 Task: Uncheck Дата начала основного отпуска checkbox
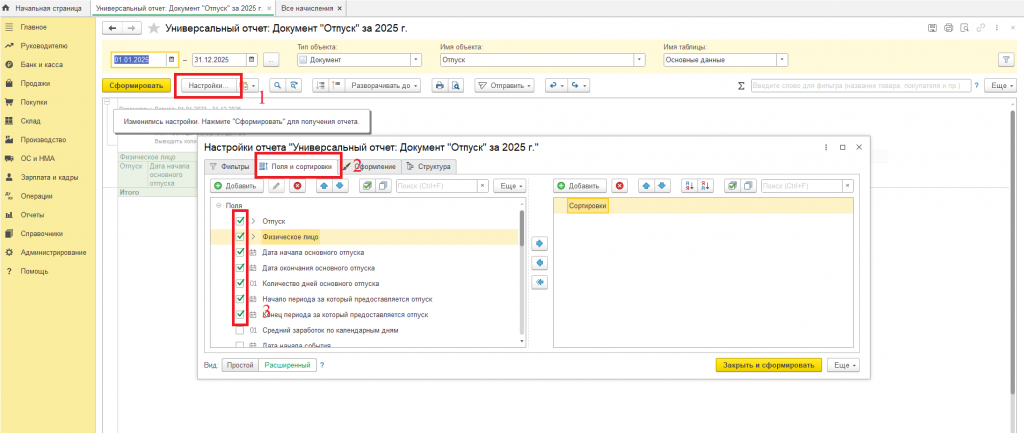[x=240, y=252]
